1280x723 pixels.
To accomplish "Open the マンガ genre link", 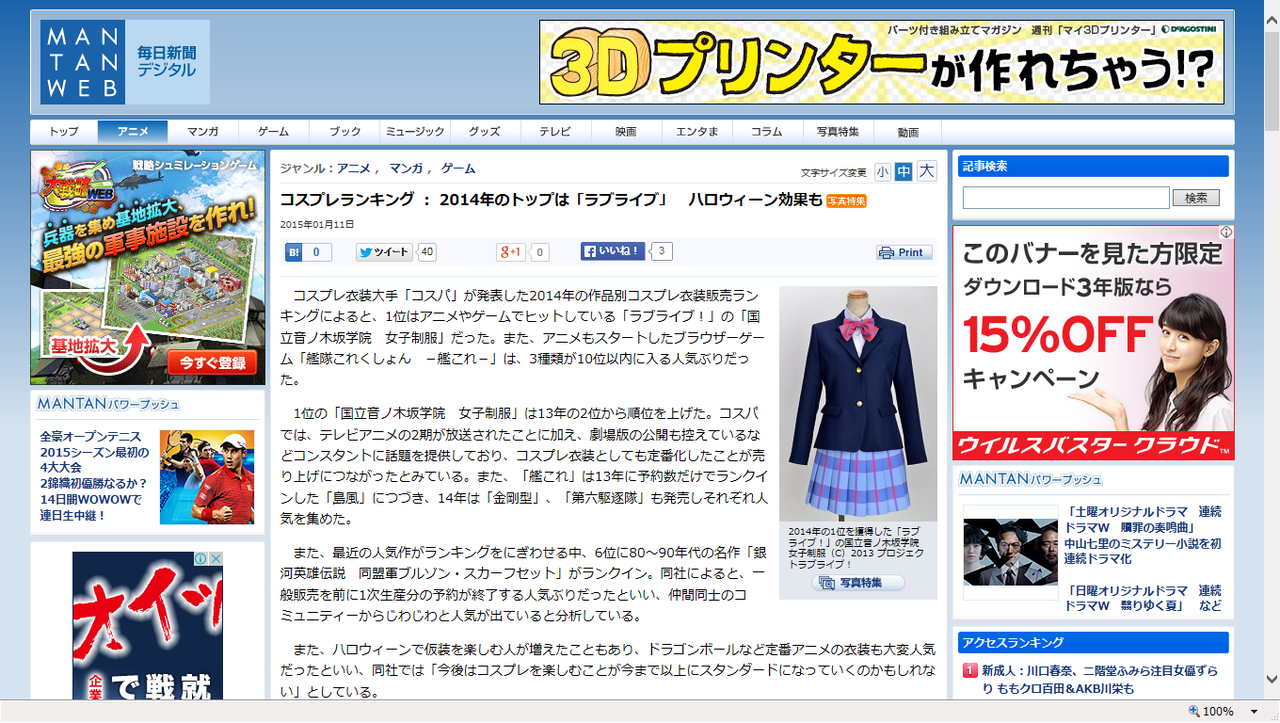I will click(406, 169).
